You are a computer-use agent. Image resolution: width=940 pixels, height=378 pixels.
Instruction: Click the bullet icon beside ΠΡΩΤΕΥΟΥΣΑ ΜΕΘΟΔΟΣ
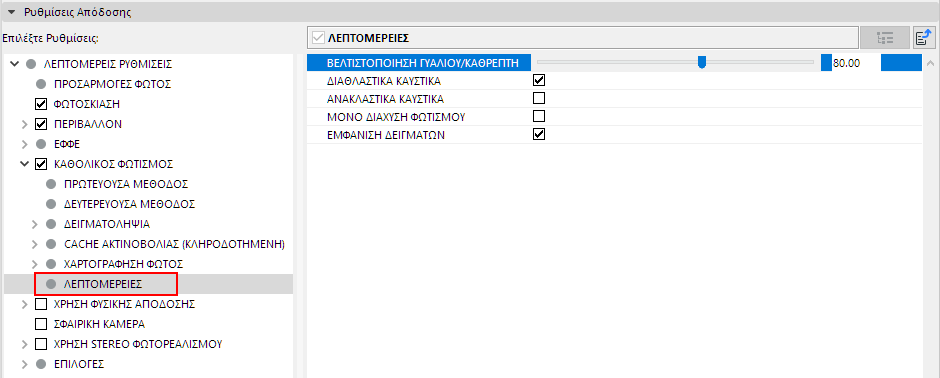click(x=51, y=184)
